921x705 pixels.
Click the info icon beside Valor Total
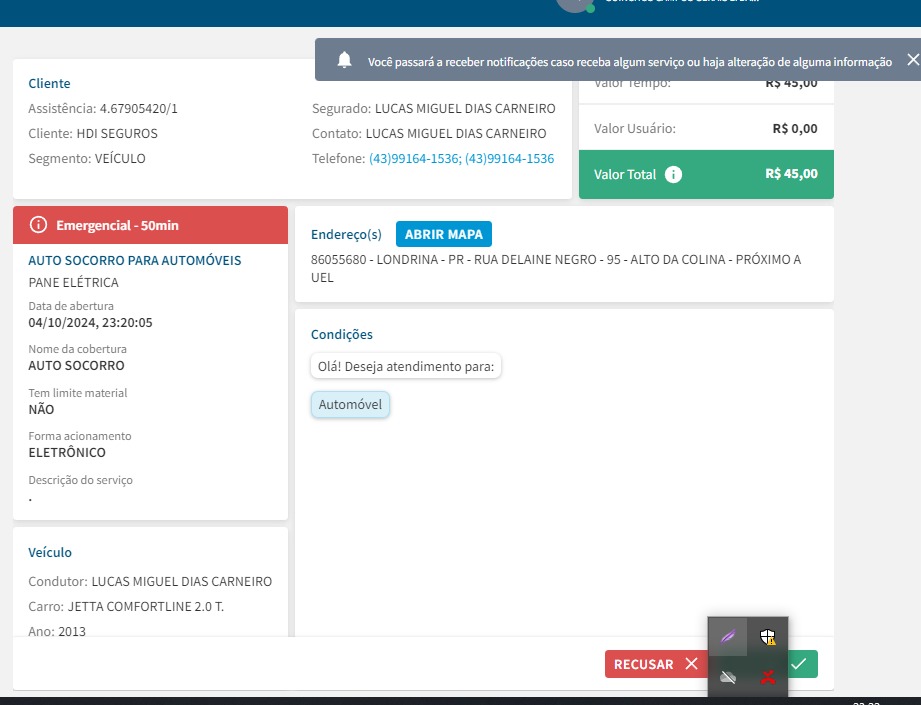673,174
